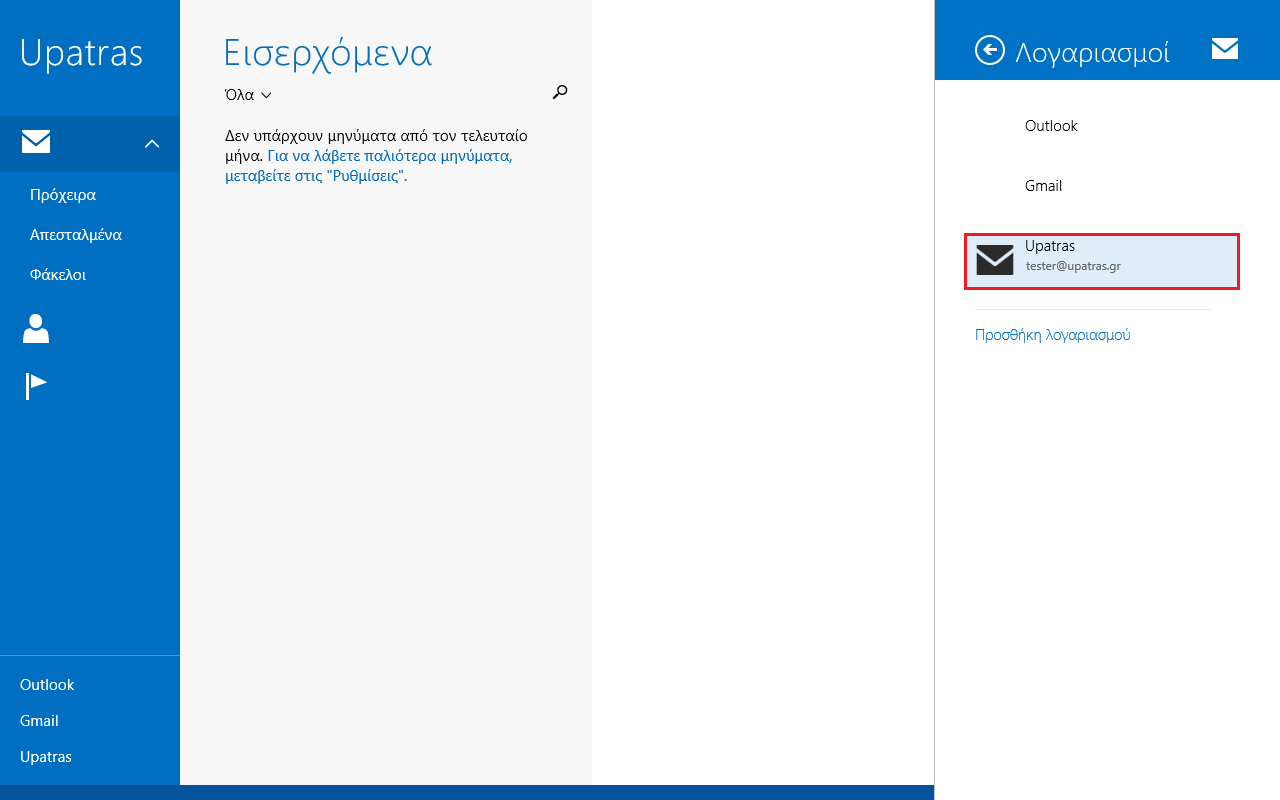The image size is (1280, 800).
Task: Open the Πρόχειρα folder
Action: click(x=63, y=195)
